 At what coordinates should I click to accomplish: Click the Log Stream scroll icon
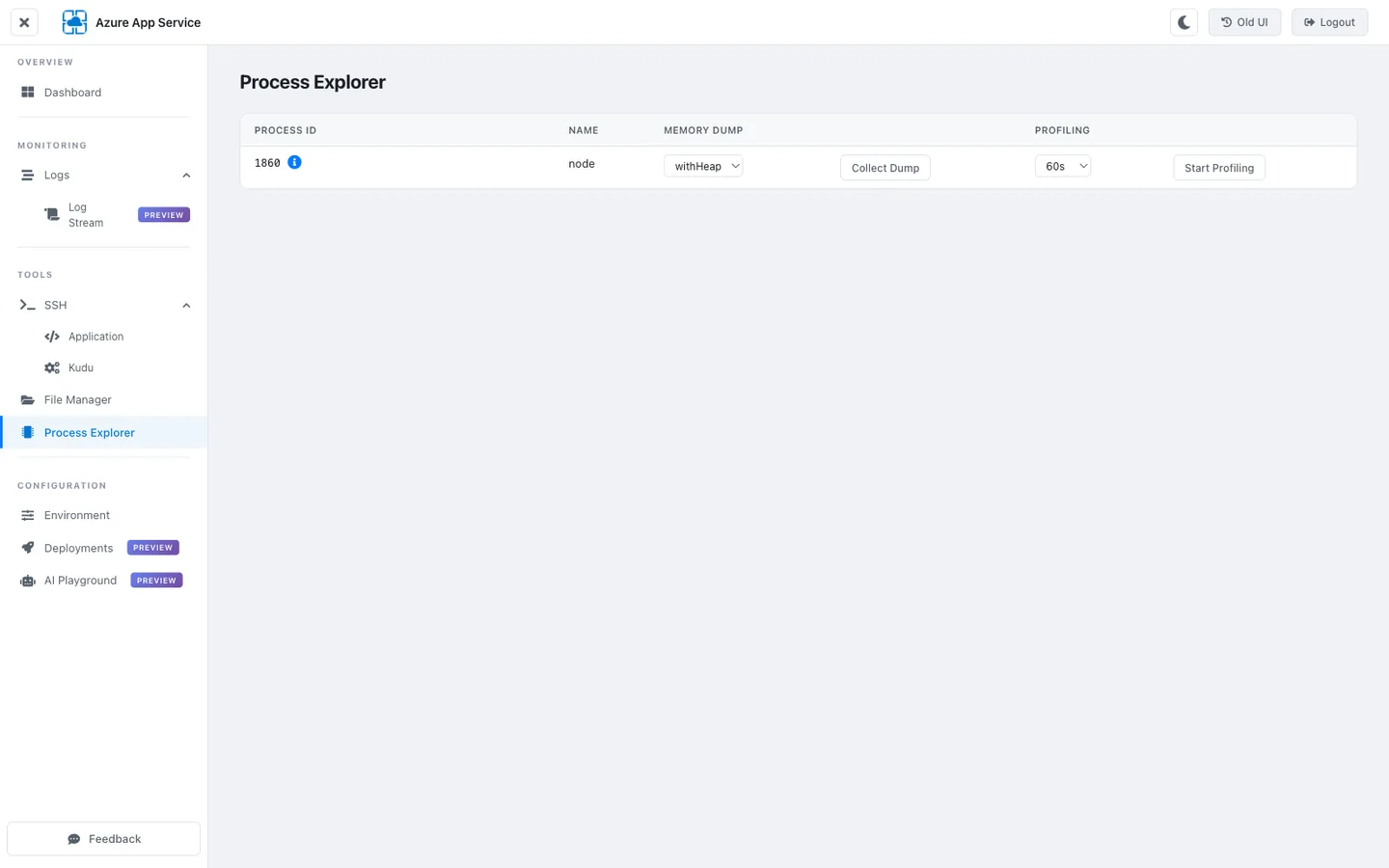(x=52, y=214)
